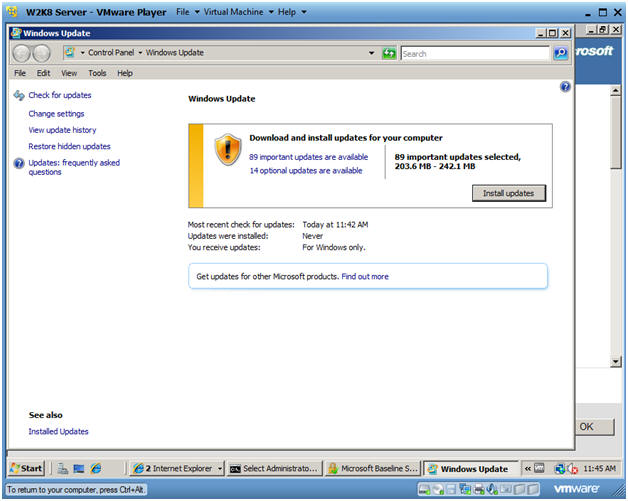Click the Windows Update title bar icon
Screen dimensions: 628x501
tap(16, 33)
